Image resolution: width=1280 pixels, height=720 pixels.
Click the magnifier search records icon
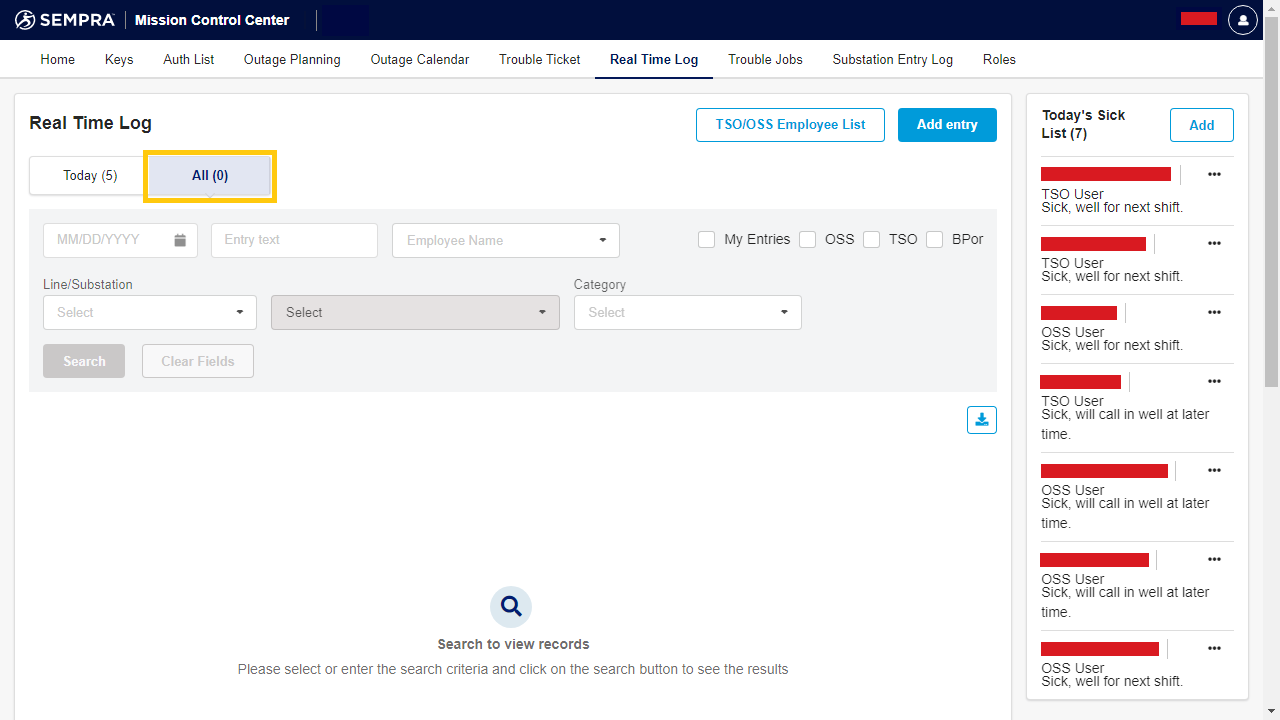tap(511, 606)
